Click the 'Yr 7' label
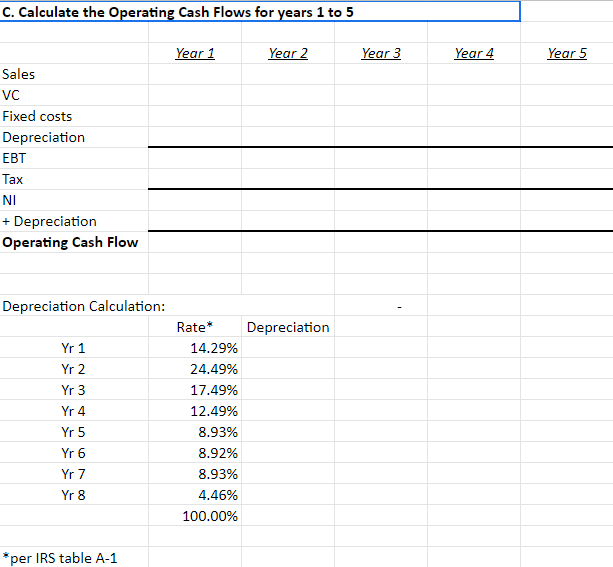The height and width of the screenshot is (567, 613). point(73,474)
